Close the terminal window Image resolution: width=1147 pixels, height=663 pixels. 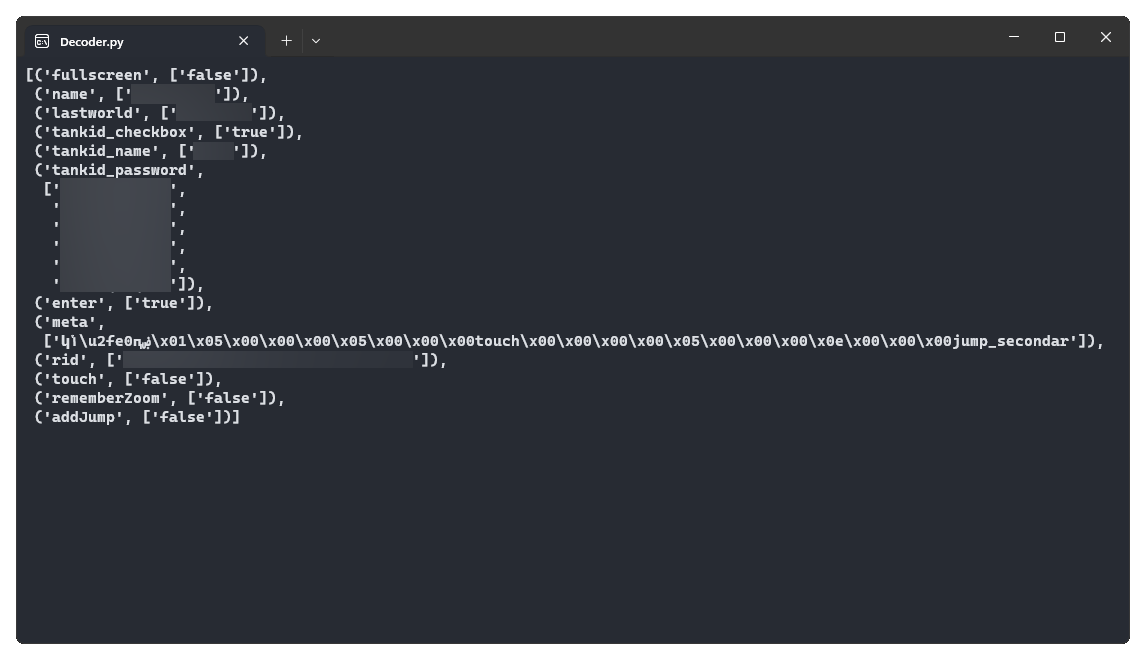(1105, 37)
